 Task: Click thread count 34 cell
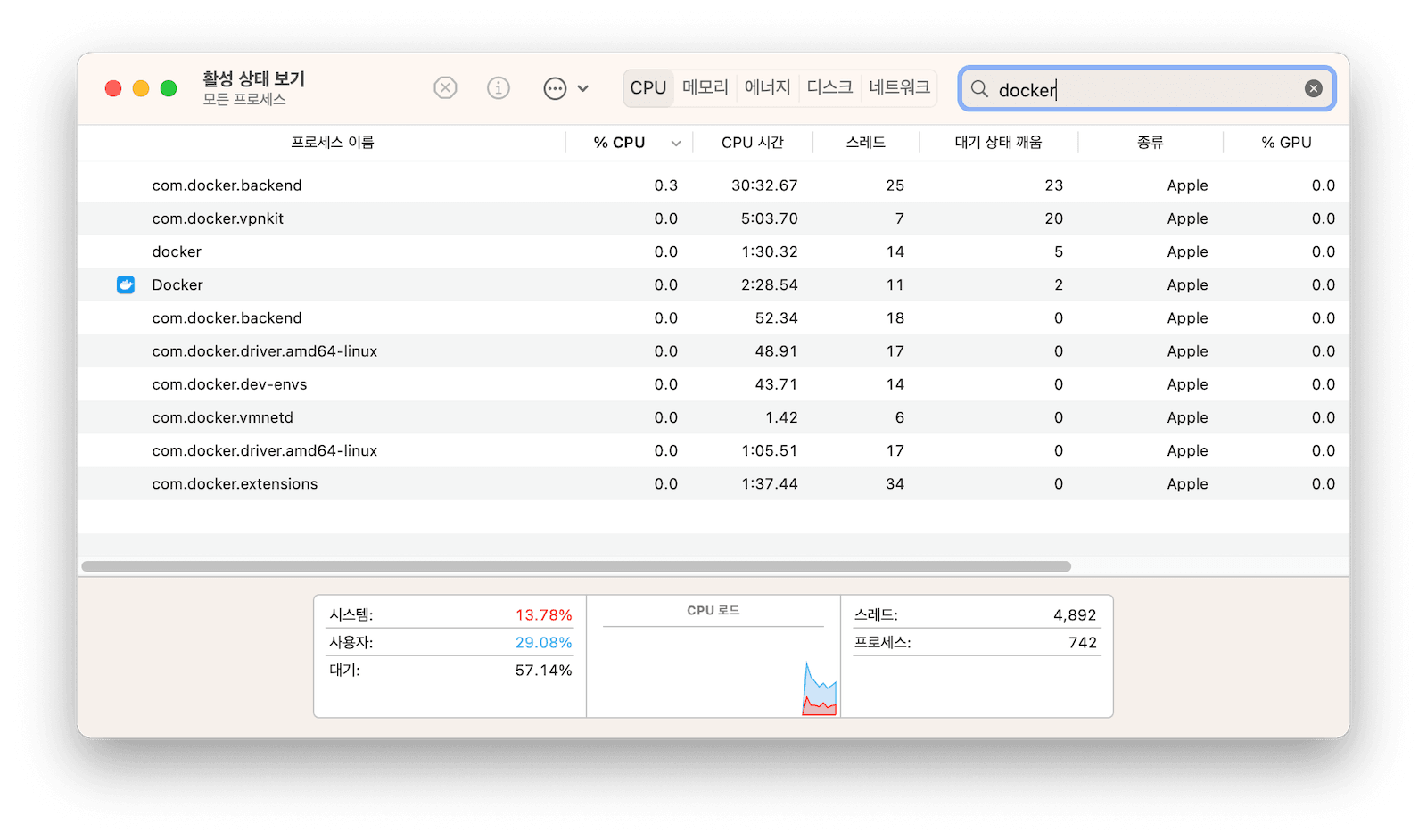895,483
